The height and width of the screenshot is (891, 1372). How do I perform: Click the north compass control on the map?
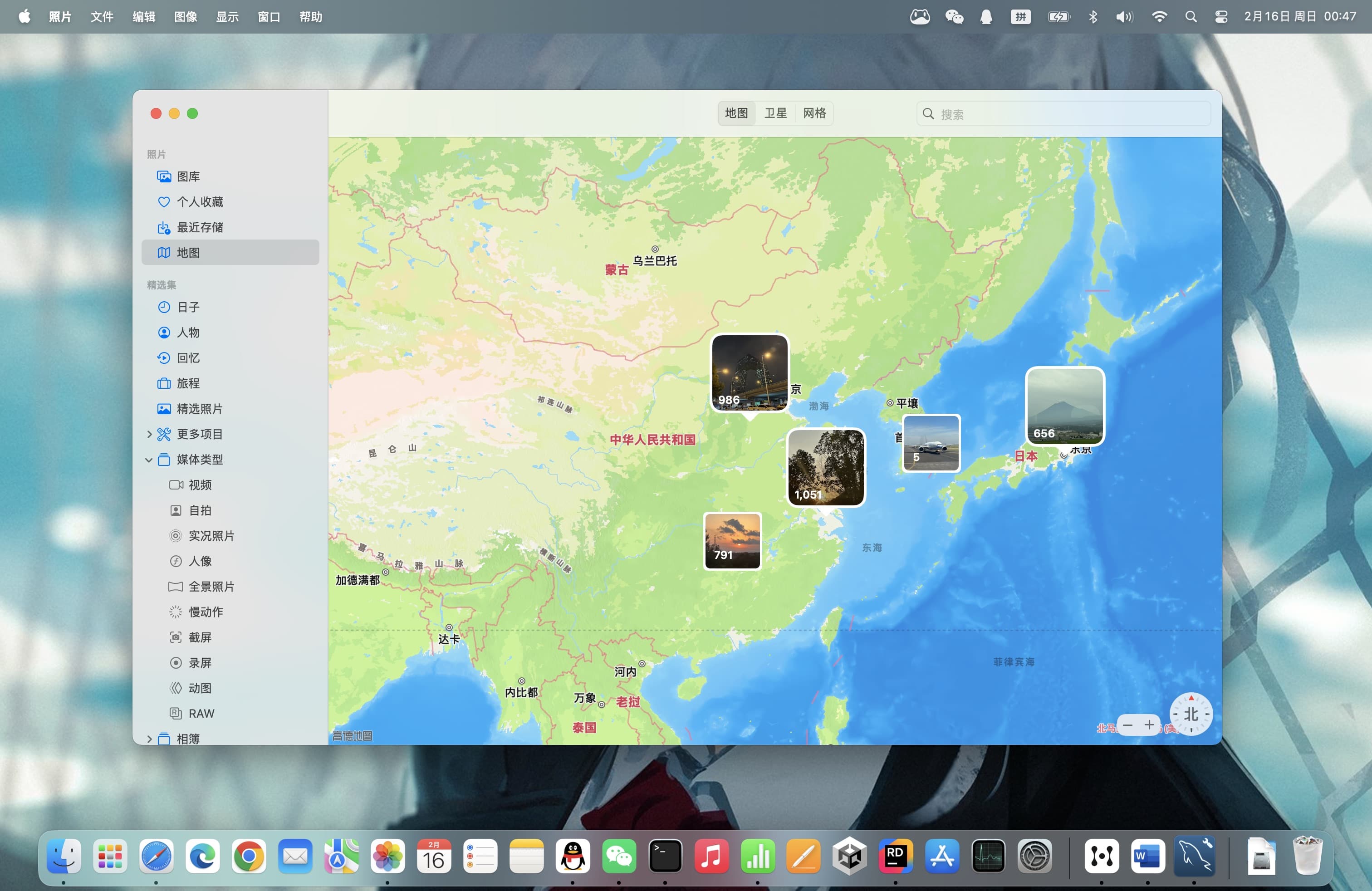(x=1191, y=714)
